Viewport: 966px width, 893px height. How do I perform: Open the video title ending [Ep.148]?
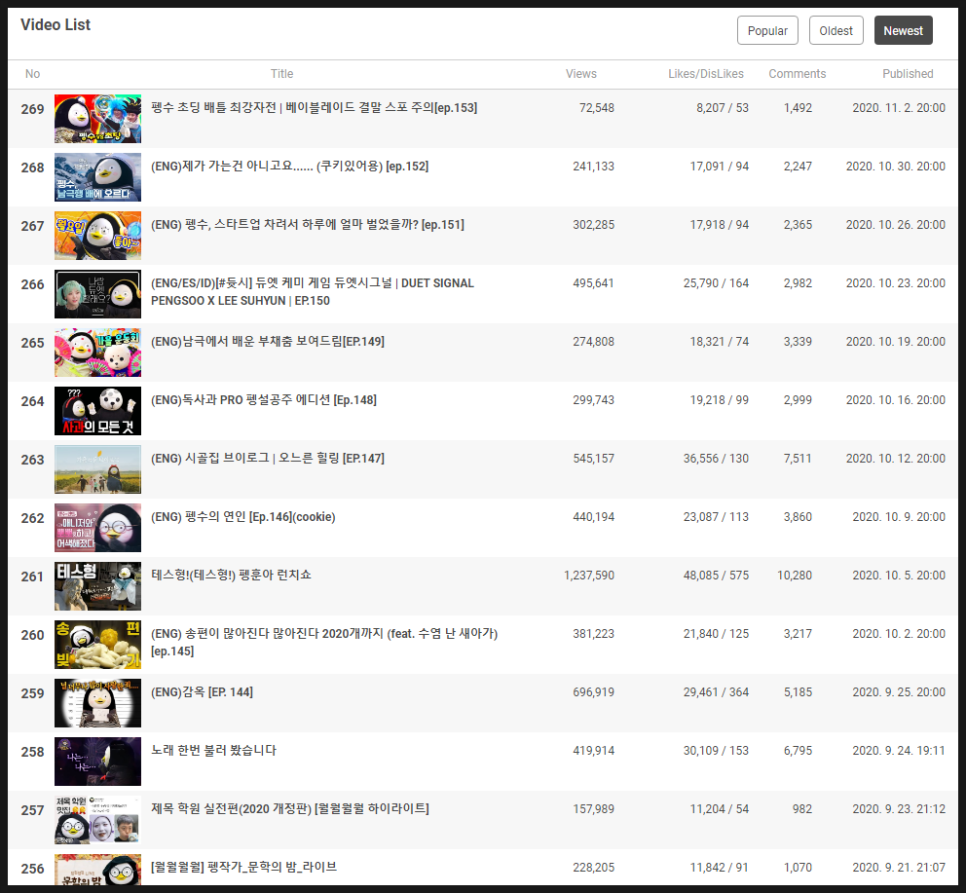coord(264,400)
